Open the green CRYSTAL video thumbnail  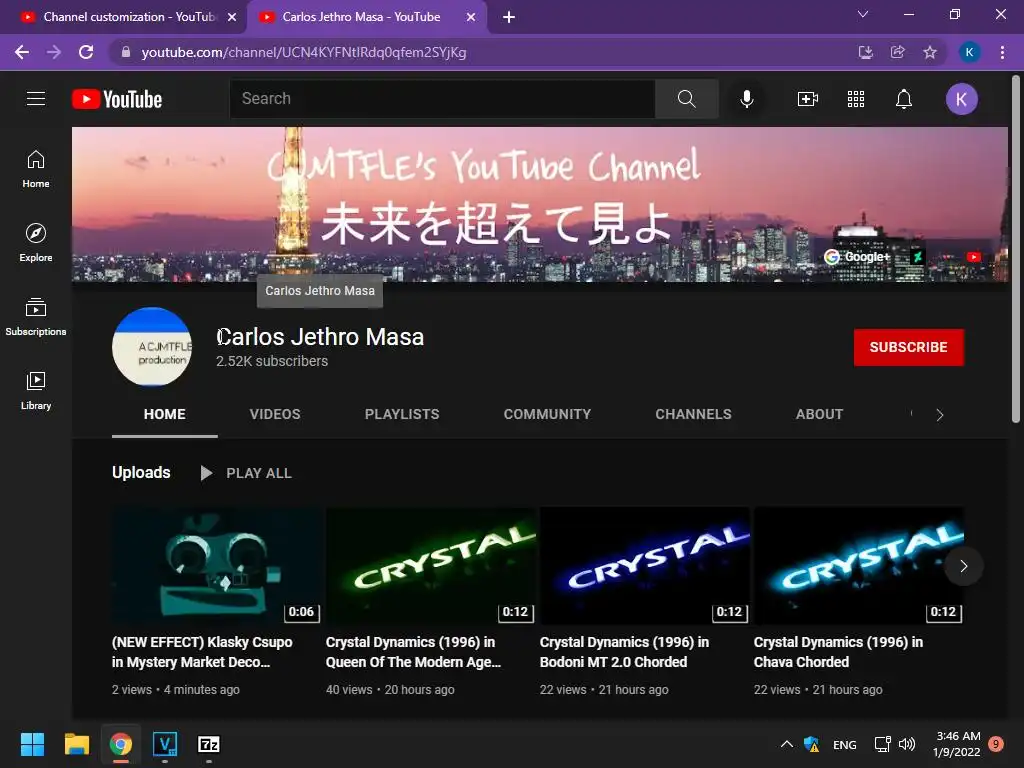coord(430,566)
